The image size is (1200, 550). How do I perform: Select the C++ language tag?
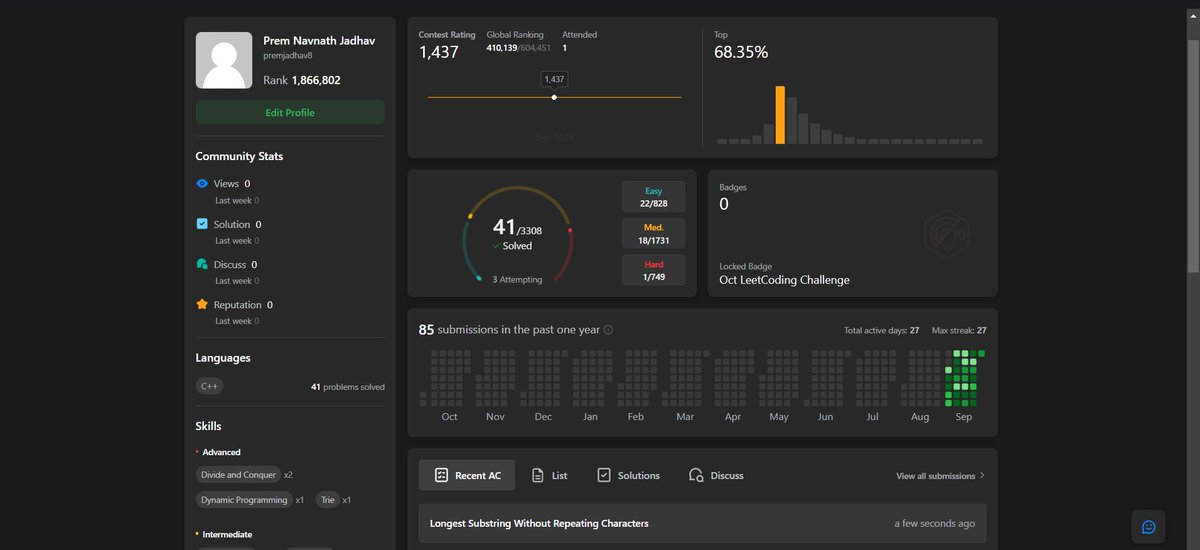(x=210, y=386)
